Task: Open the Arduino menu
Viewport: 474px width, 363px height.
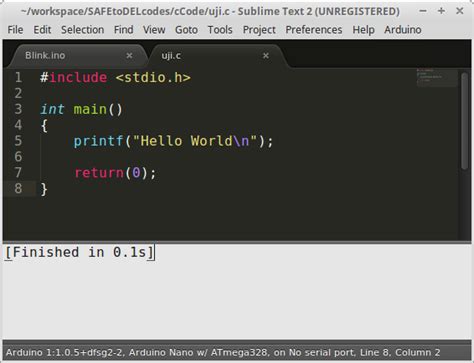Action: tap(403, 30)
